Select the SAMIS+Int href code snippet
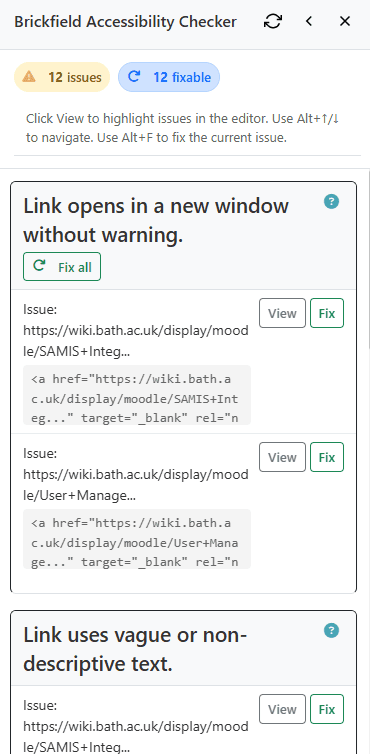Viewport: 370px width, 754px height. tap(137, 395)
